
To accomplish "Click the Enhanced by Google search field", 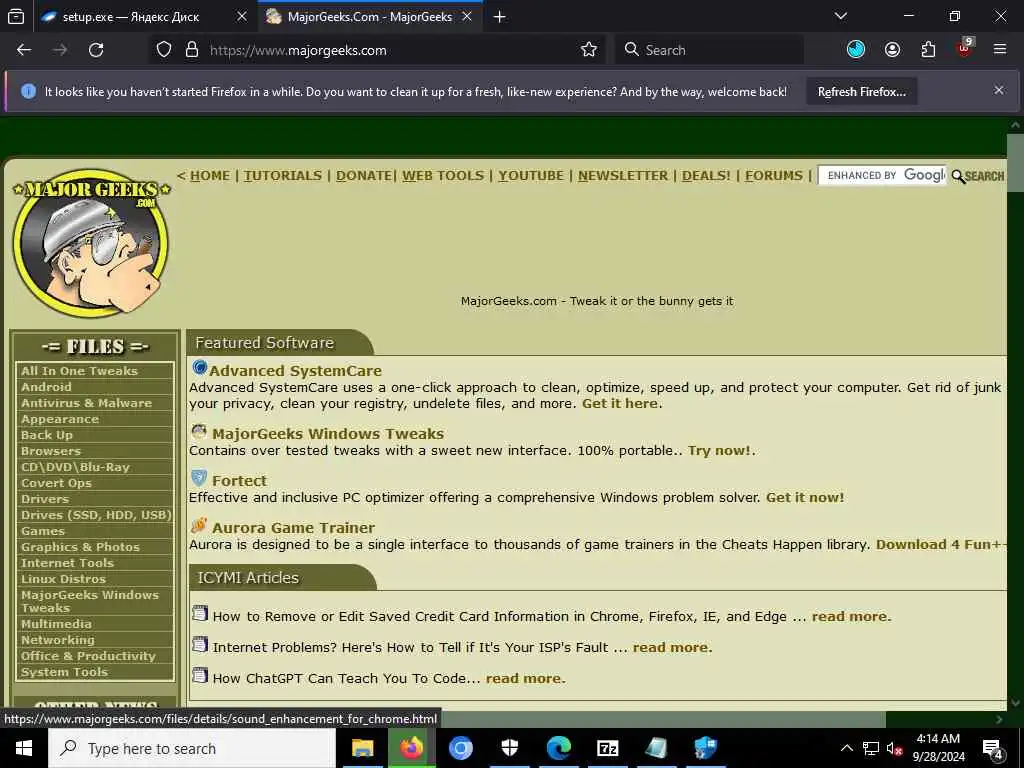I will [882, 175].
